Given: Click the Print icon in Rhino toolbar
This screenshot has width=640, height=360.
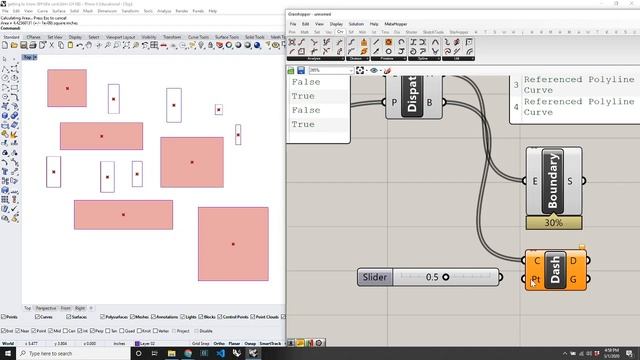Looking at the screenshot, I should 33,45.
